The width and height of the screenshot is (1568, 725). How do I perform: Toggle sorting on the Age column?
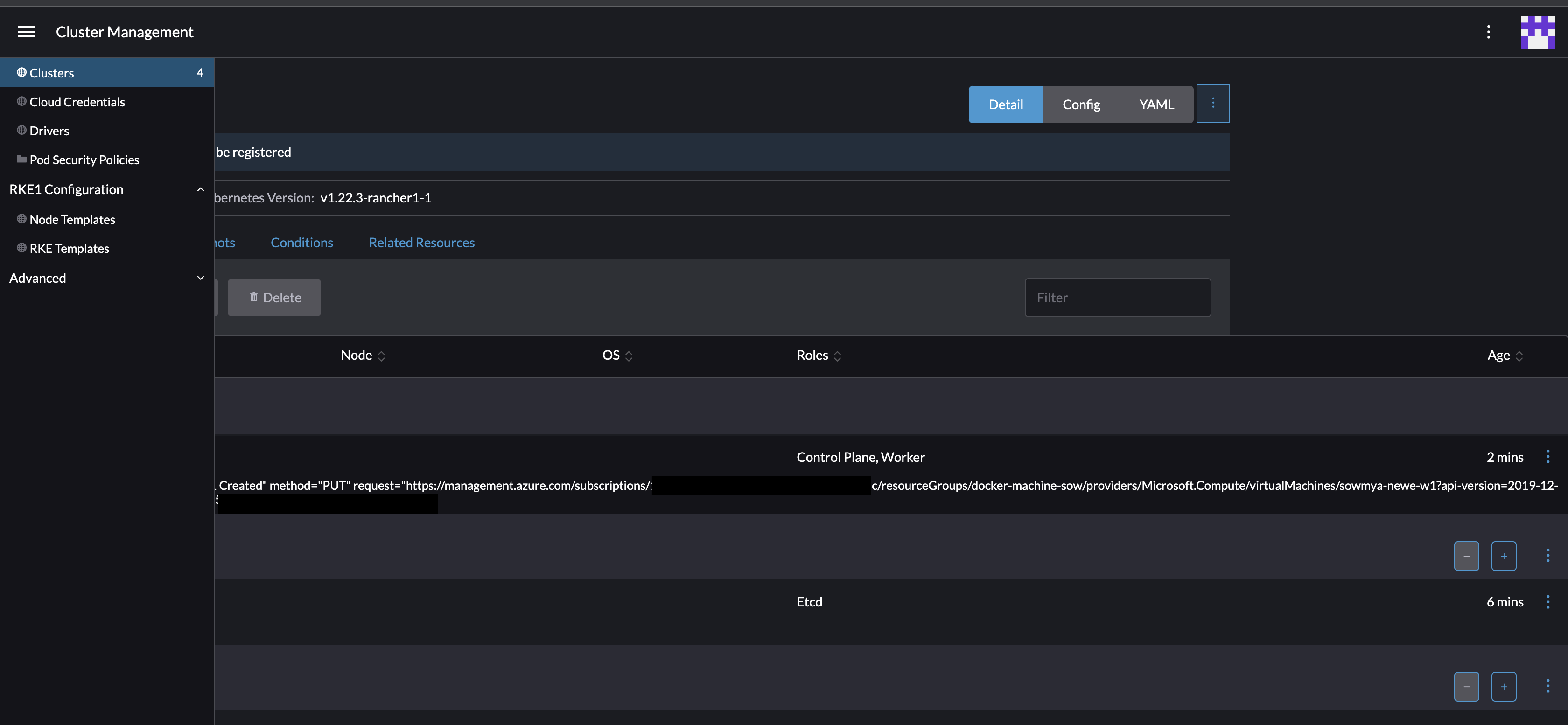click(x=1519, y=356)
